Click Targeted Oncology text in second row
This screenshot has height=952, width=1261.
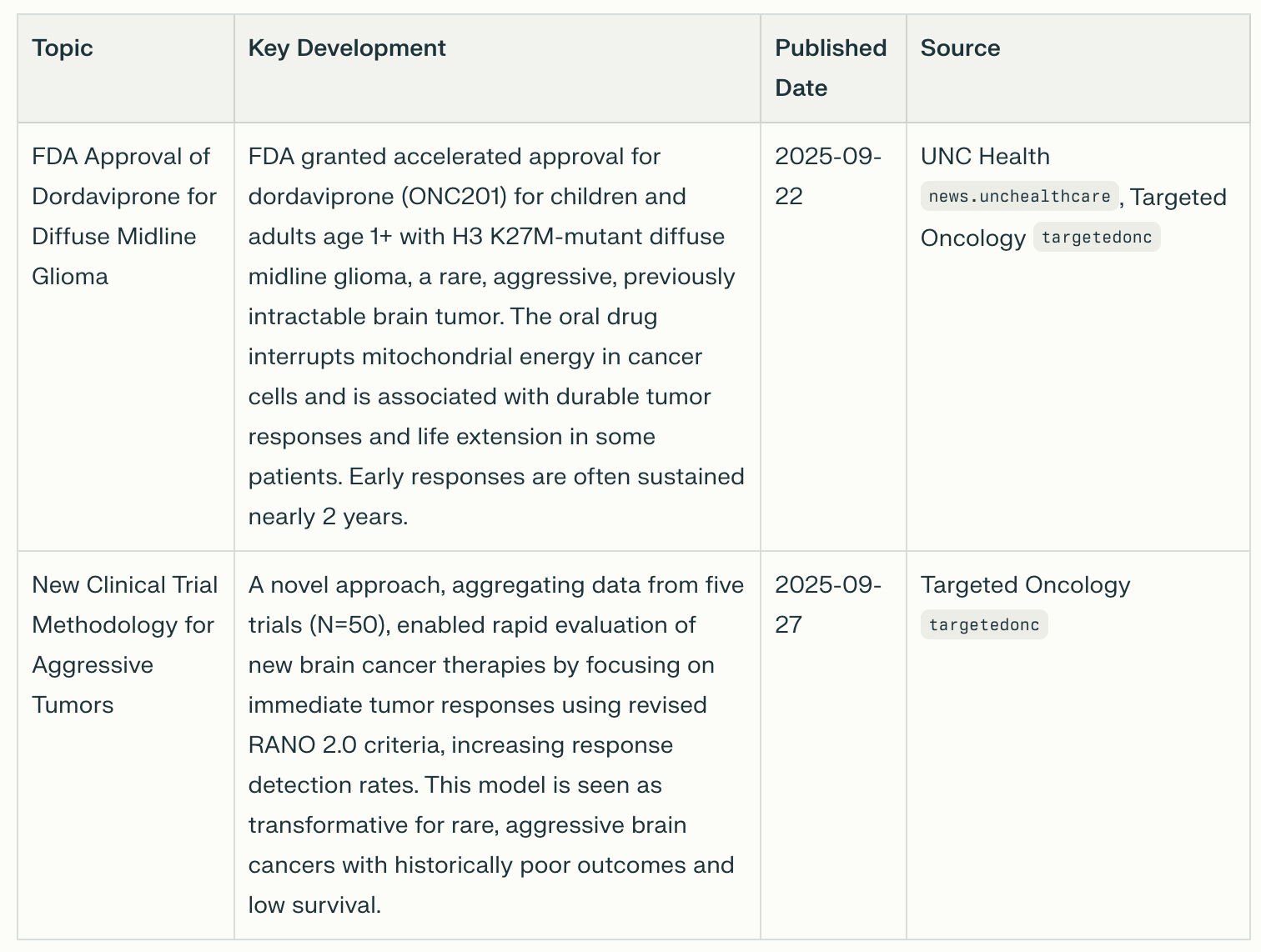tap(1025, 585)
